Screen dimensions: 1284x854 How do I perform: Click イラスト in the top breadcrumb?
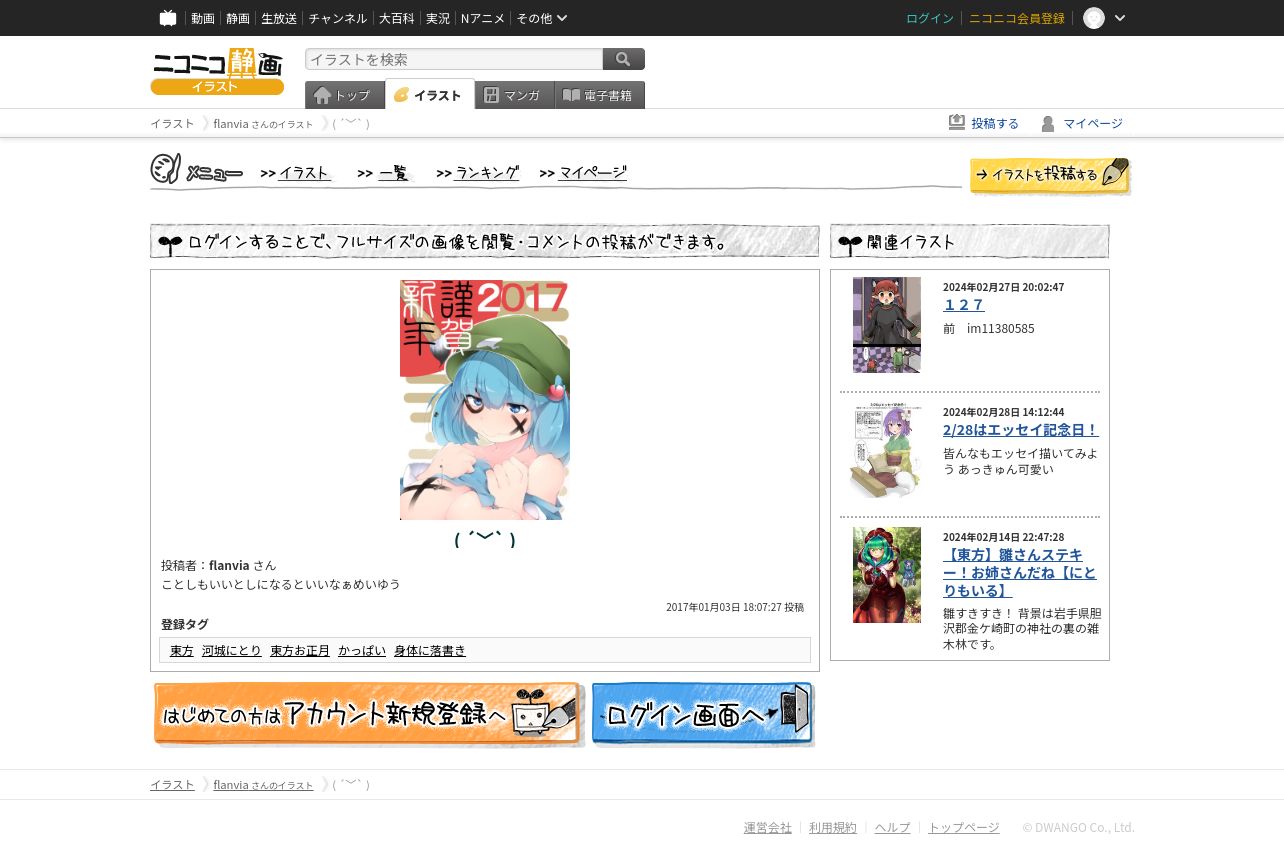[x=172, y=124]
